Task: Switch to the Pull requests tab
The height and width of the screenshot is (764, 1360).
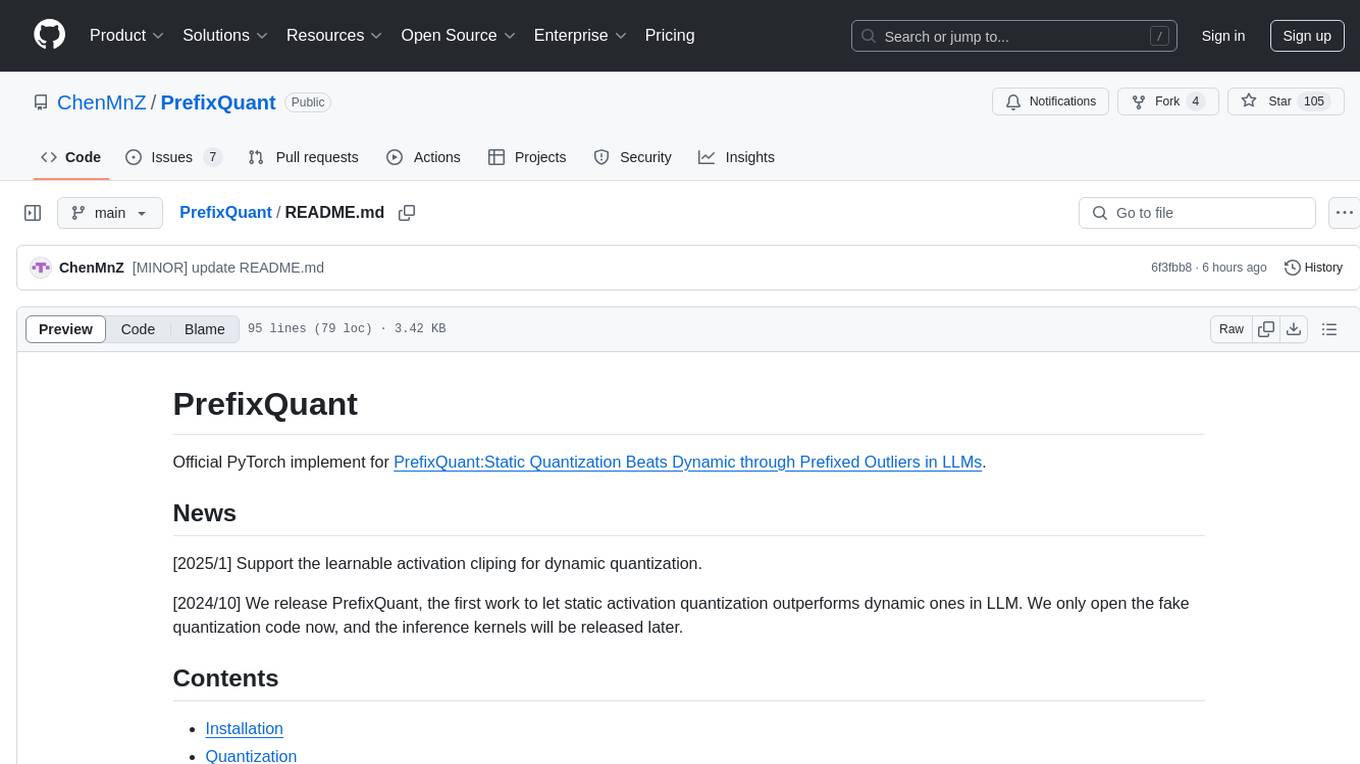Action: pos(303,157)
